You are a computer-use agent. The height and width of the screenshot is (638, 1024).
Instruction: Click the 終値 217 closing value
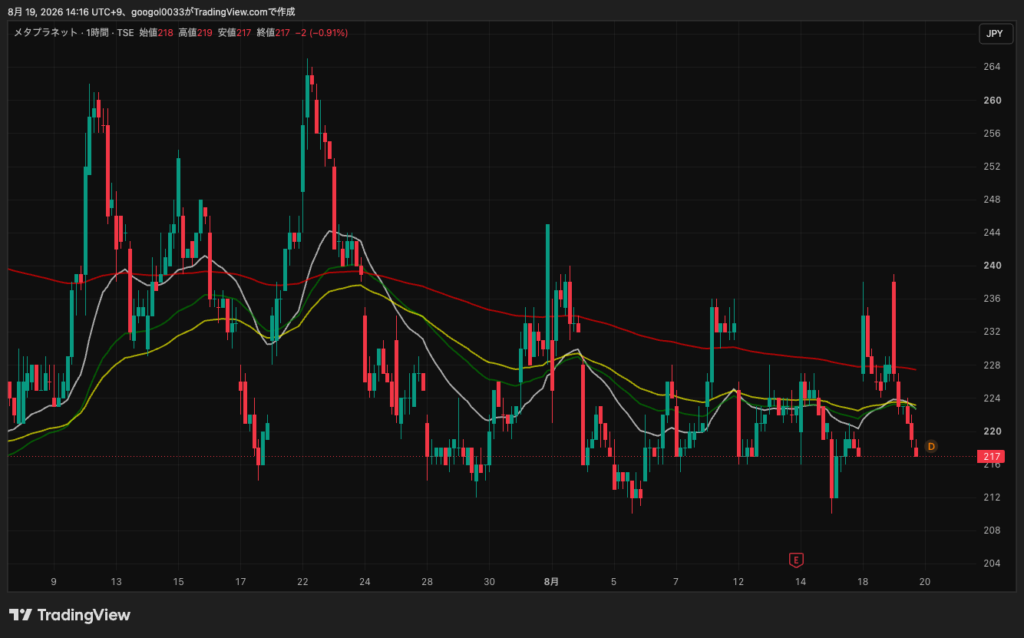coord(273,33)
